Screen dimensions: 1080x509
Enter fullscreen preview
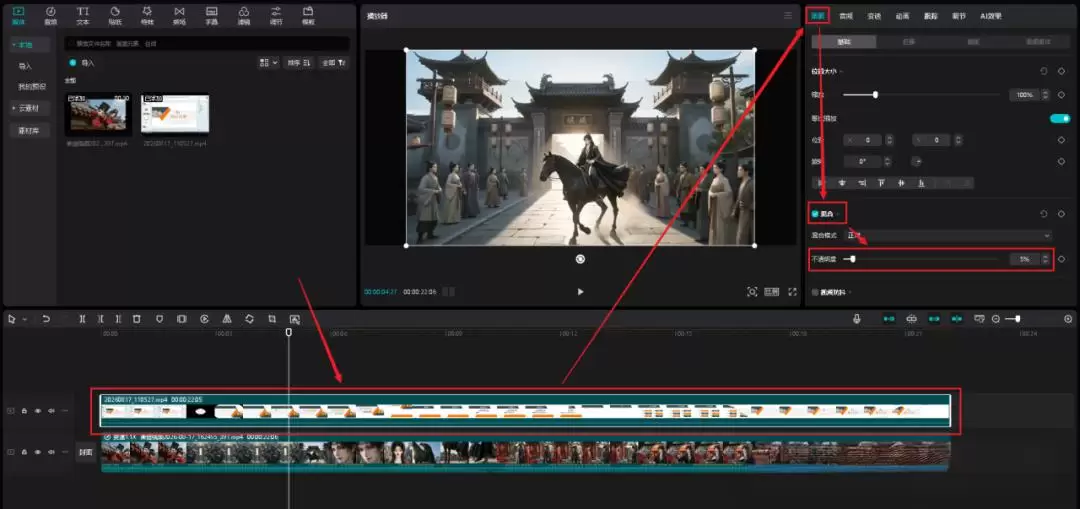coord(792,292)
